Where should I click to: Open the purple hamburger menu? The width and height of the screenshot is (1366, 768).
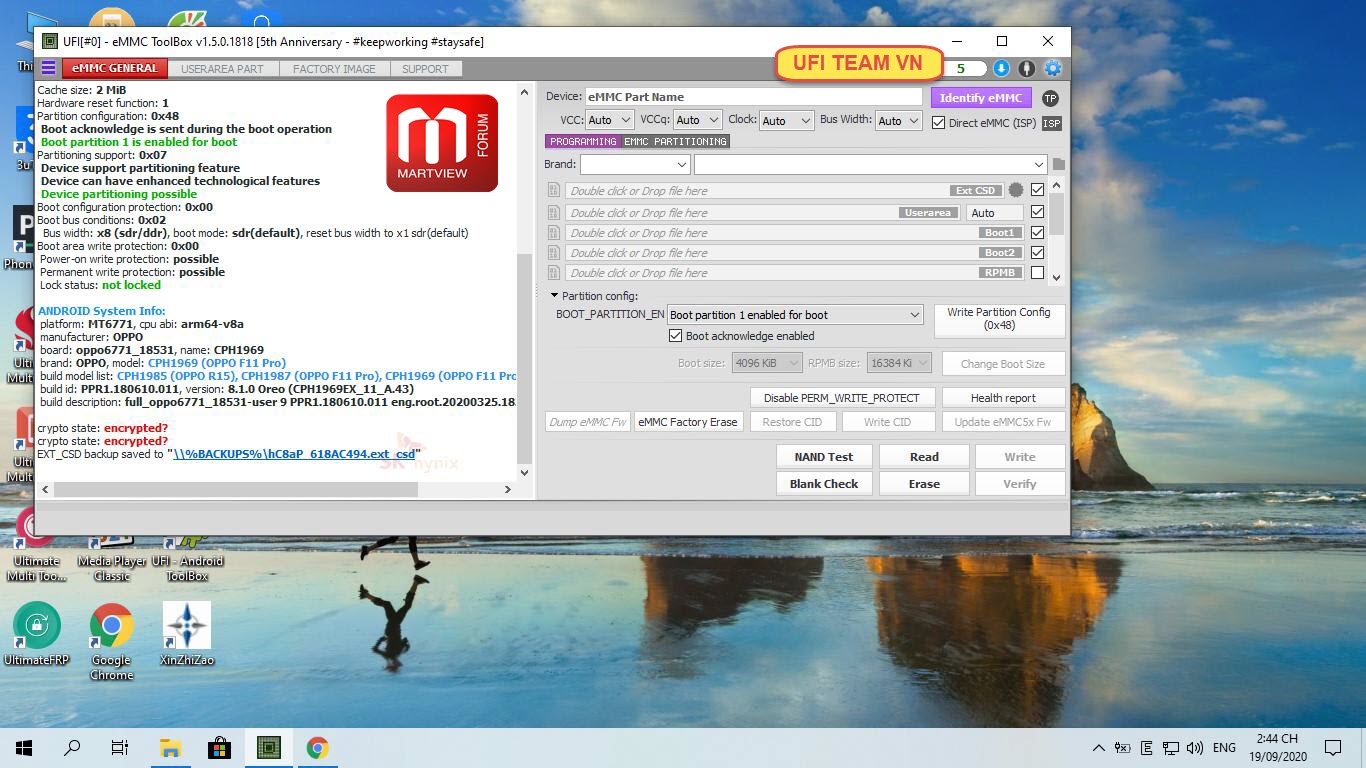coord(48,68)
